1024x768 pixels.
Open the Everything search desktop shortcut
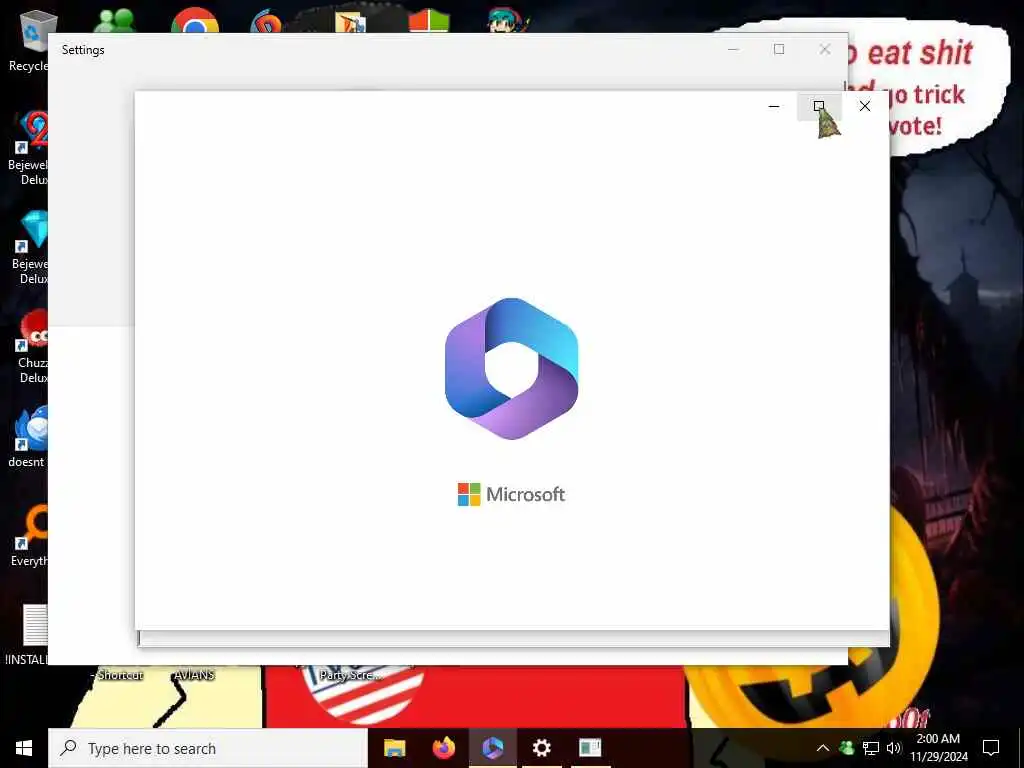click(x=29, y=536)
